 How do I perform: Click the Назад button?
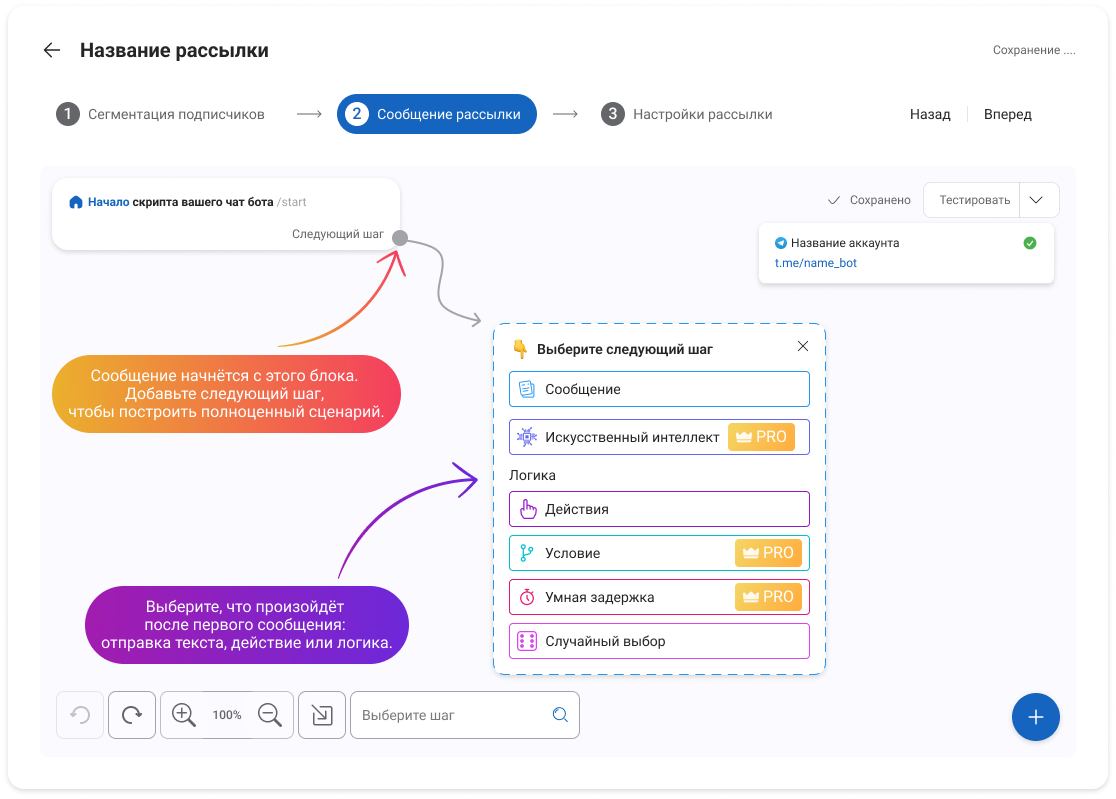(x=930, y=115)
